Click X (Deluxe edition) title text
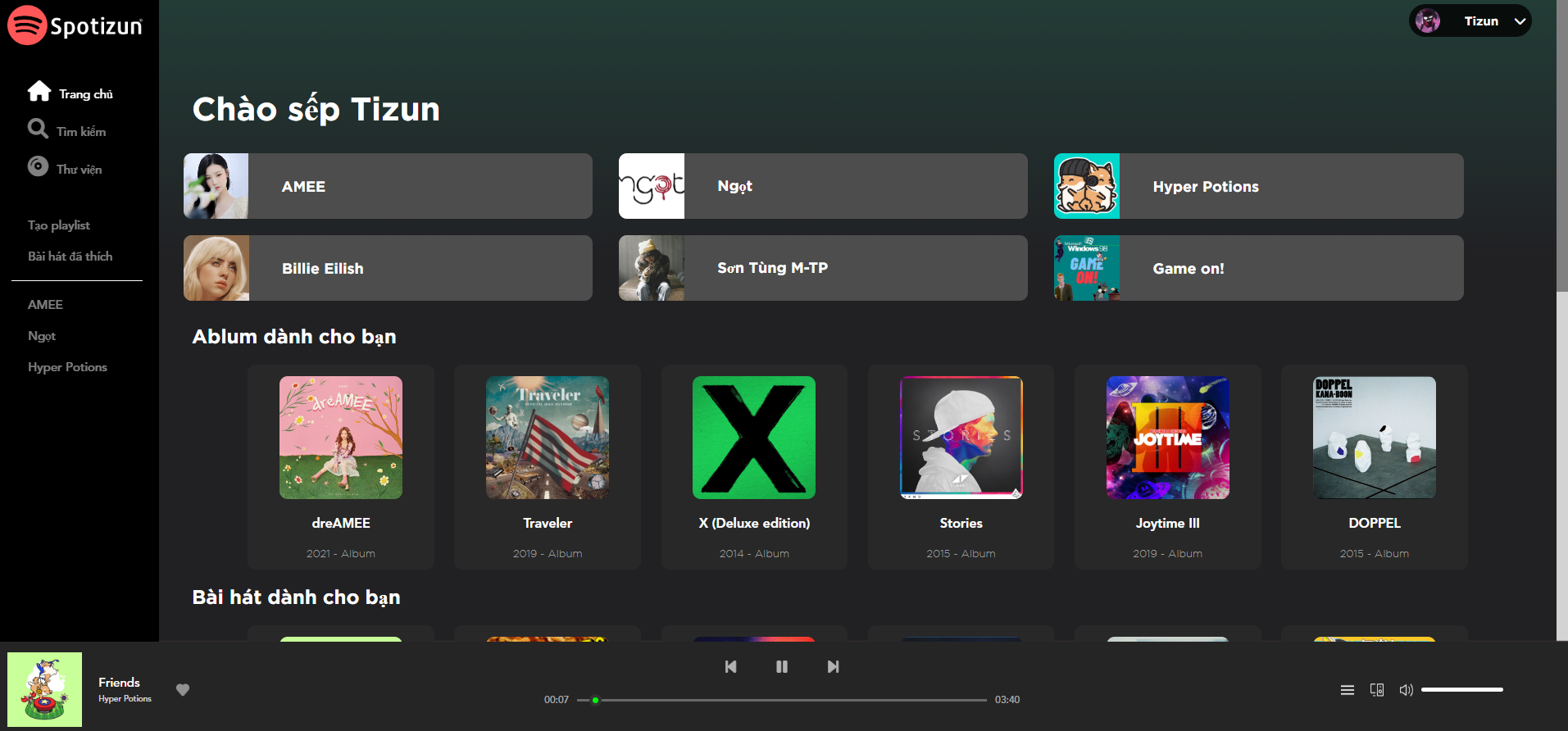 (x=754, y=523)
